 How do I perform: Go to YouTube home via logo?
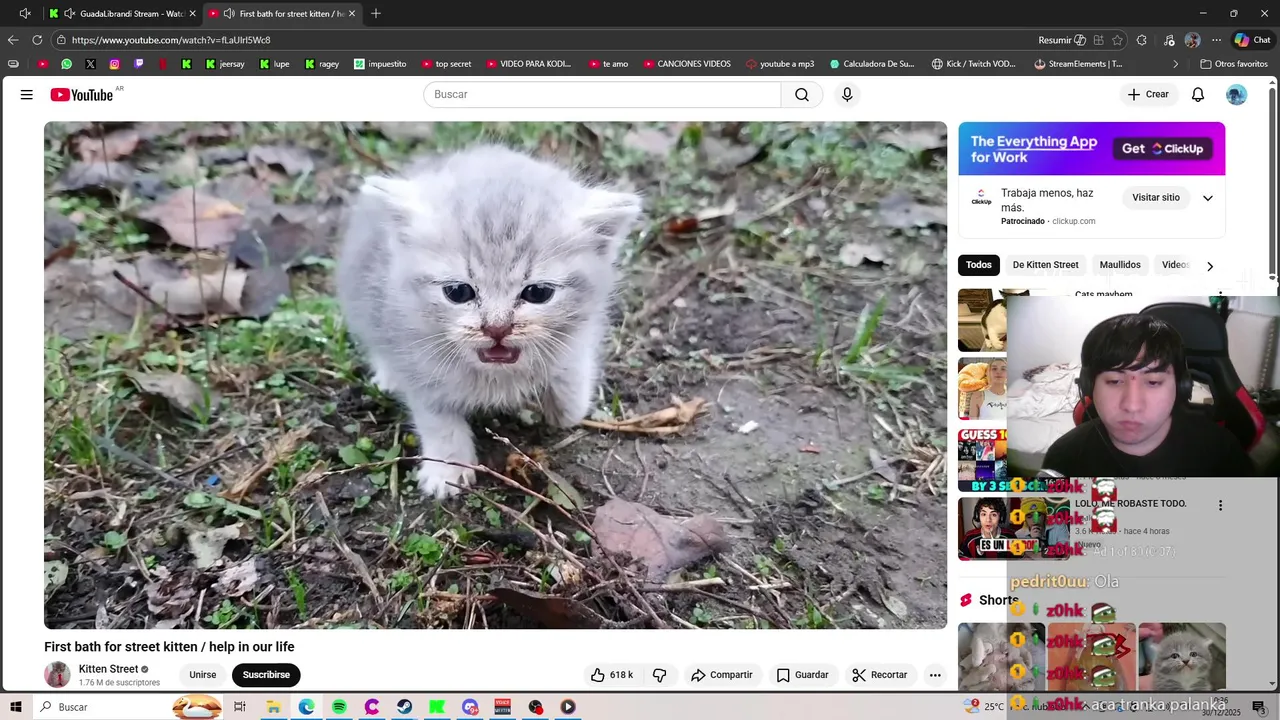point(81,94)
